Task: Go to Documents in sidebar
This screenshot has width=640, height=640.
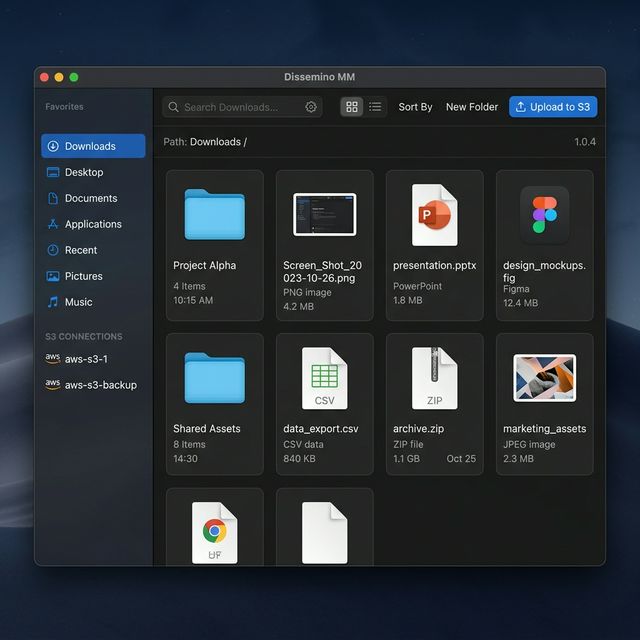Action: (93, 198)
